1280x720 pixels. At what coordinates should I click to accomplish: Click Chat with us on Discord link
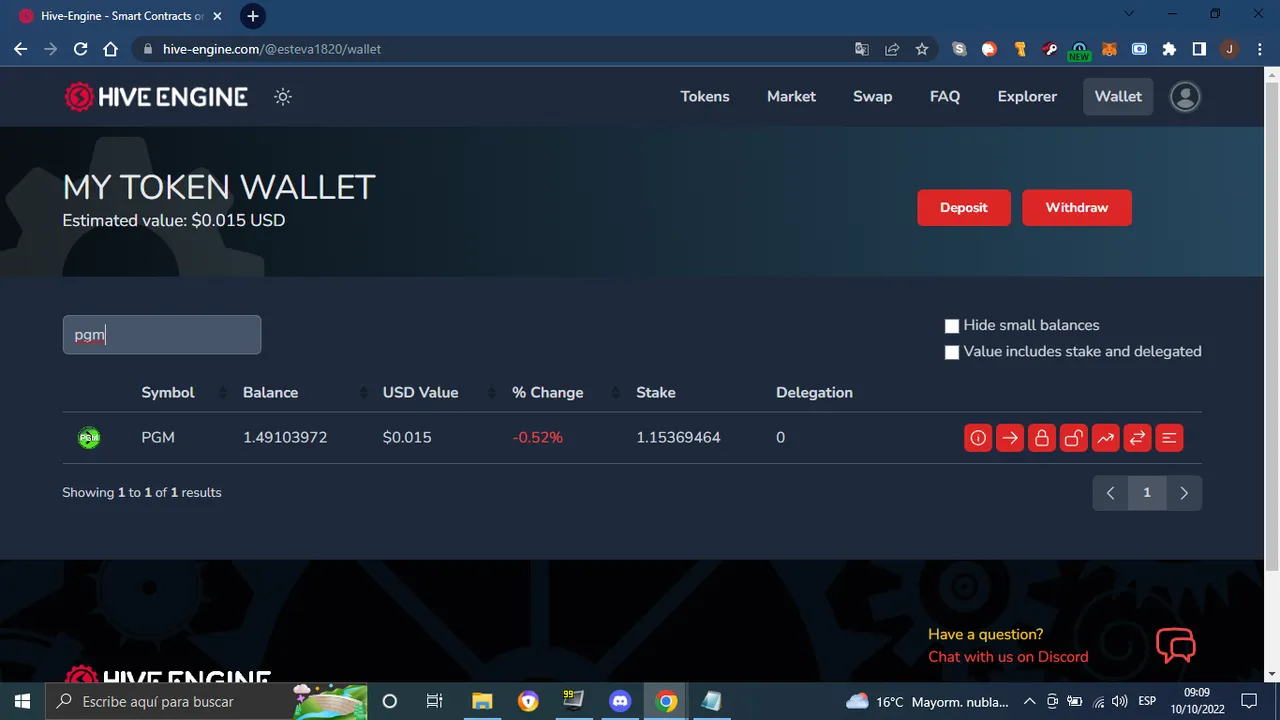[x=1008, y=657]
